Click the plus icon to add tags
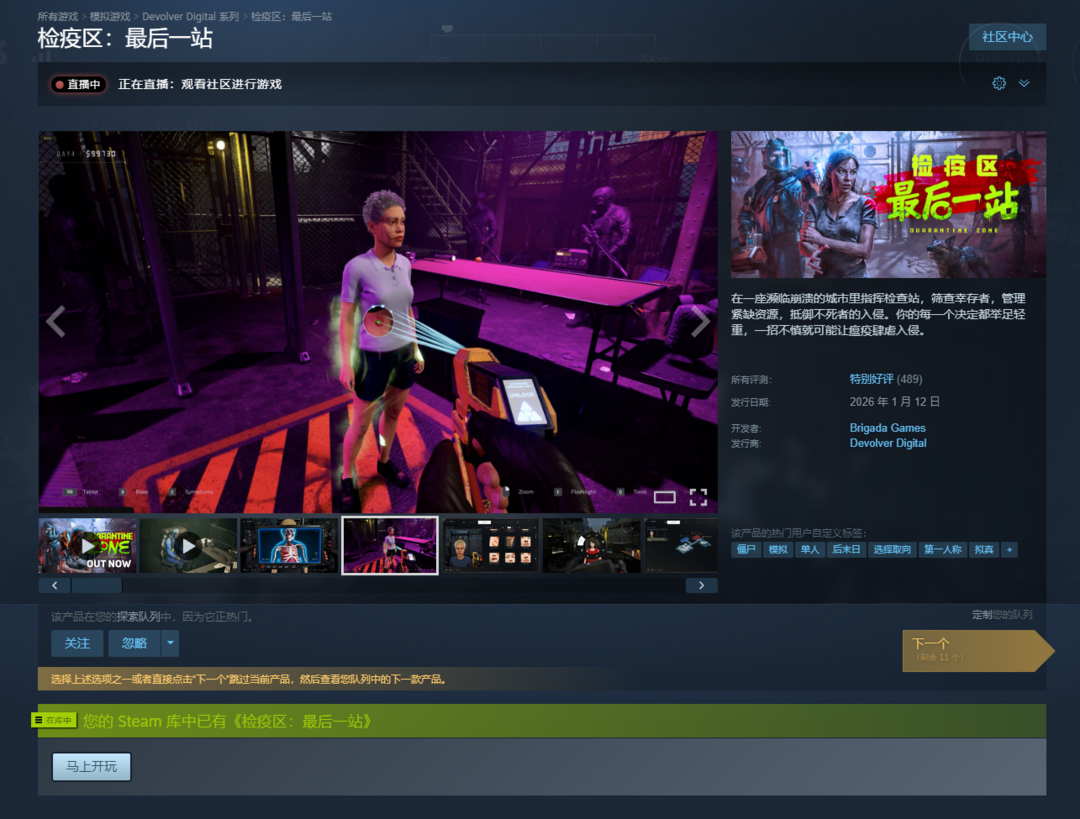 1009,550
